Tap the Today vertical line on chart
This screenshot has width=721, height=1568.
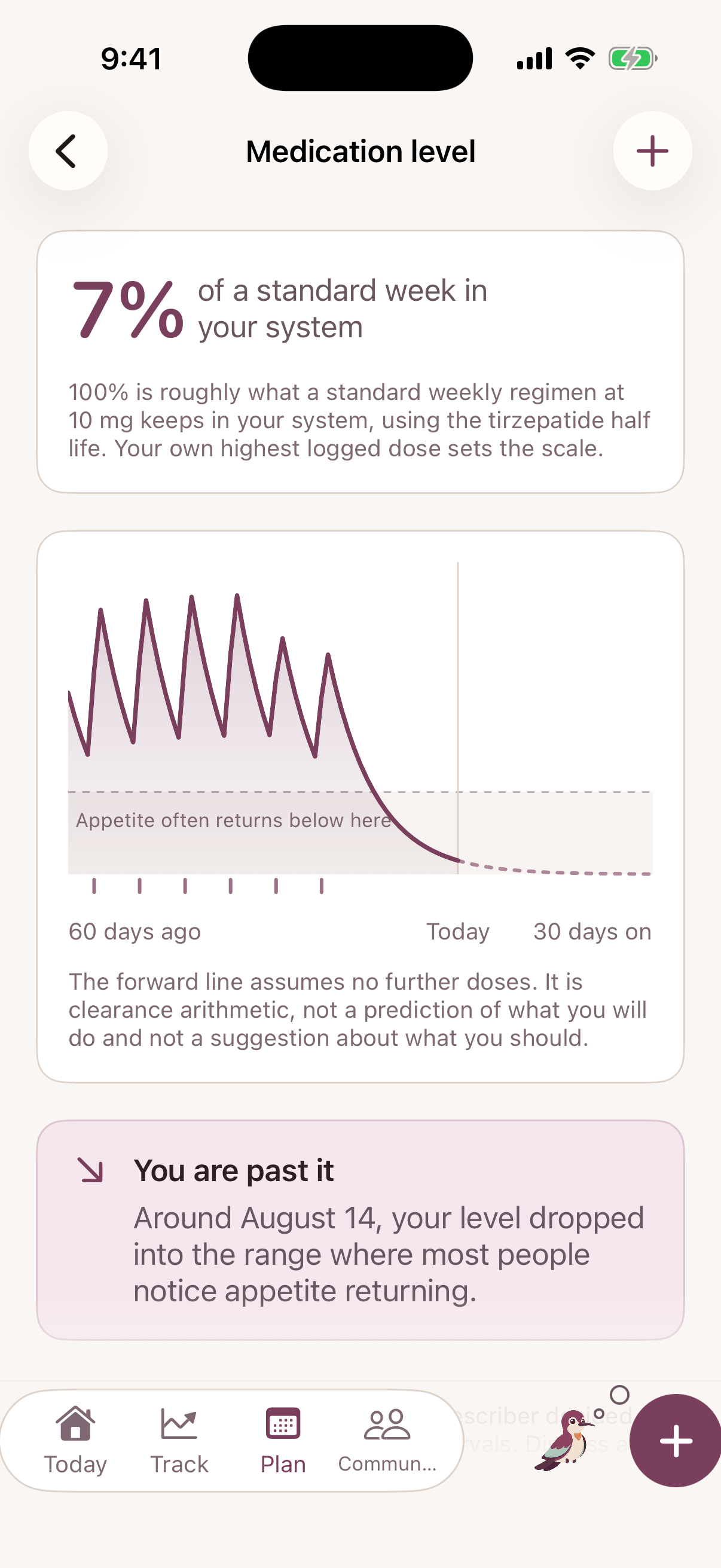point(457,718)
